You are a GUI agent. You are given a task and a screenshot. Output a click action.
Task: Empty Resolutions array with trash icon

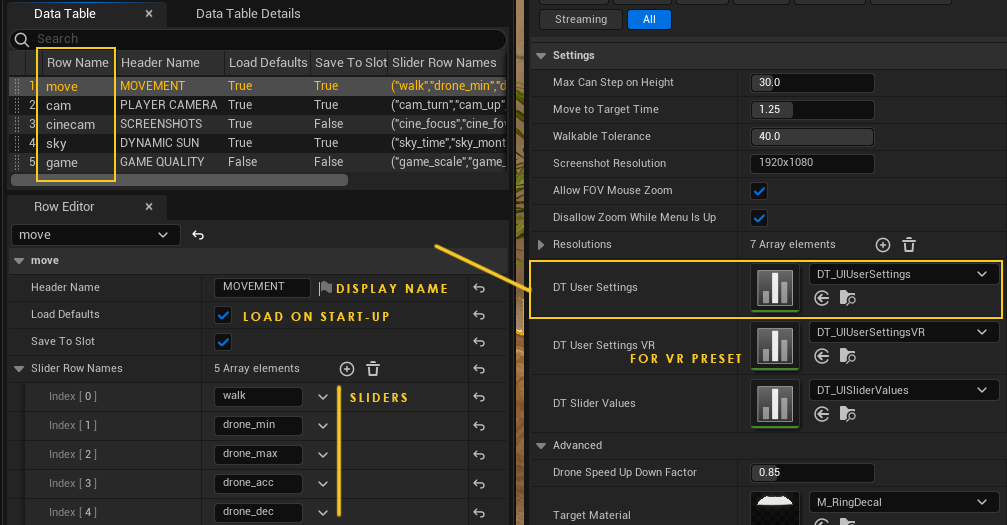tap(909, 245)
